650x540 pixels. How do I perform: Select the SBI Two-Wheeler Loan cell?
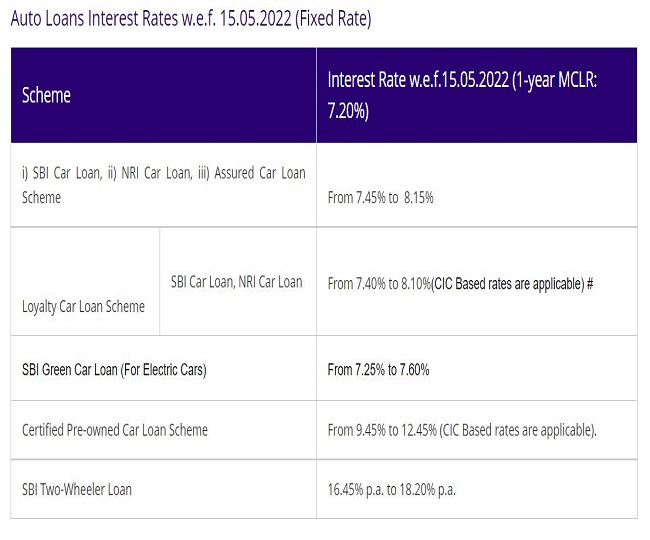pos(77,489)
